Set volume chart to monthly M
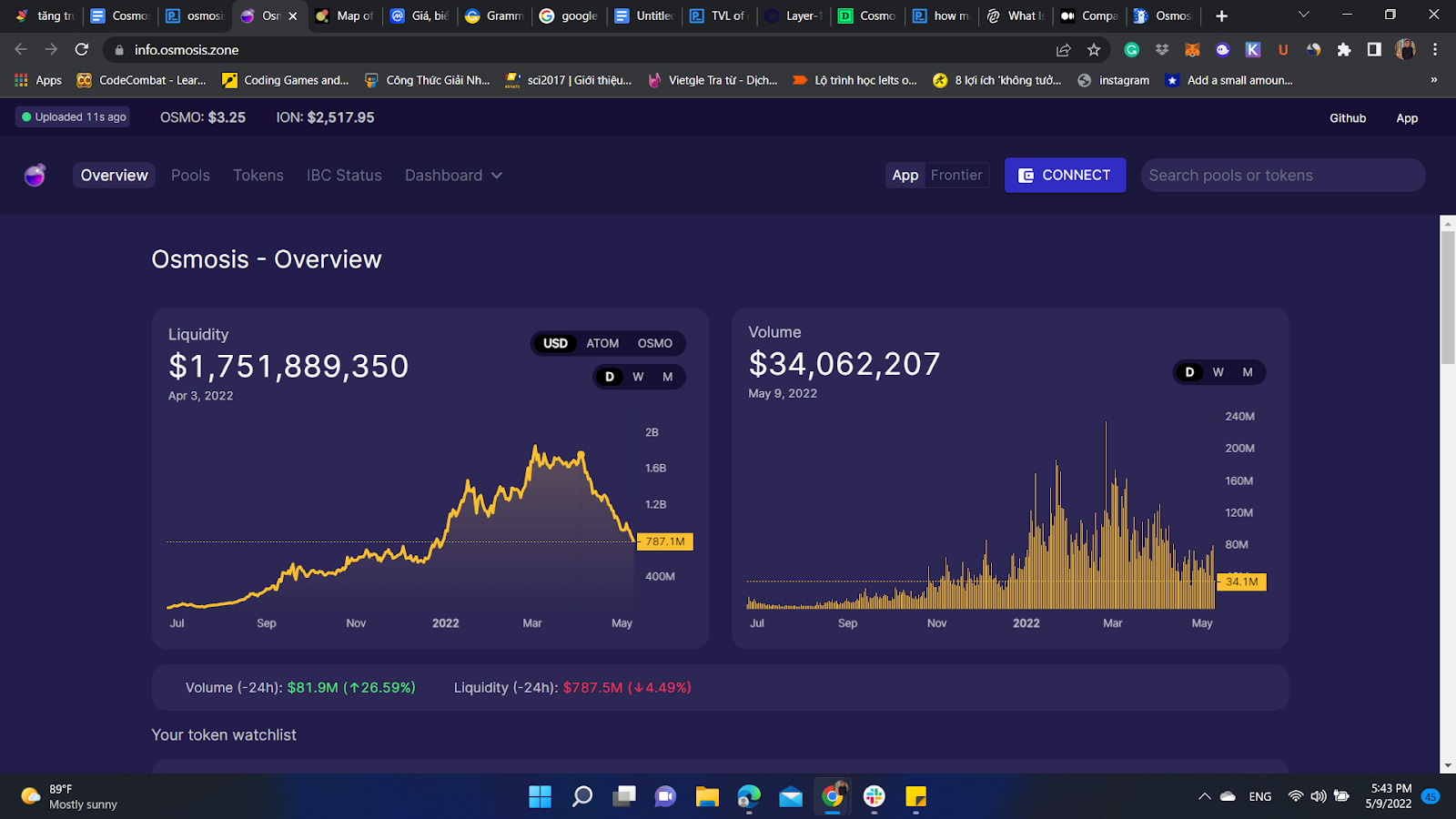This screenshot has height=819, width=1456. [1248, 372]
